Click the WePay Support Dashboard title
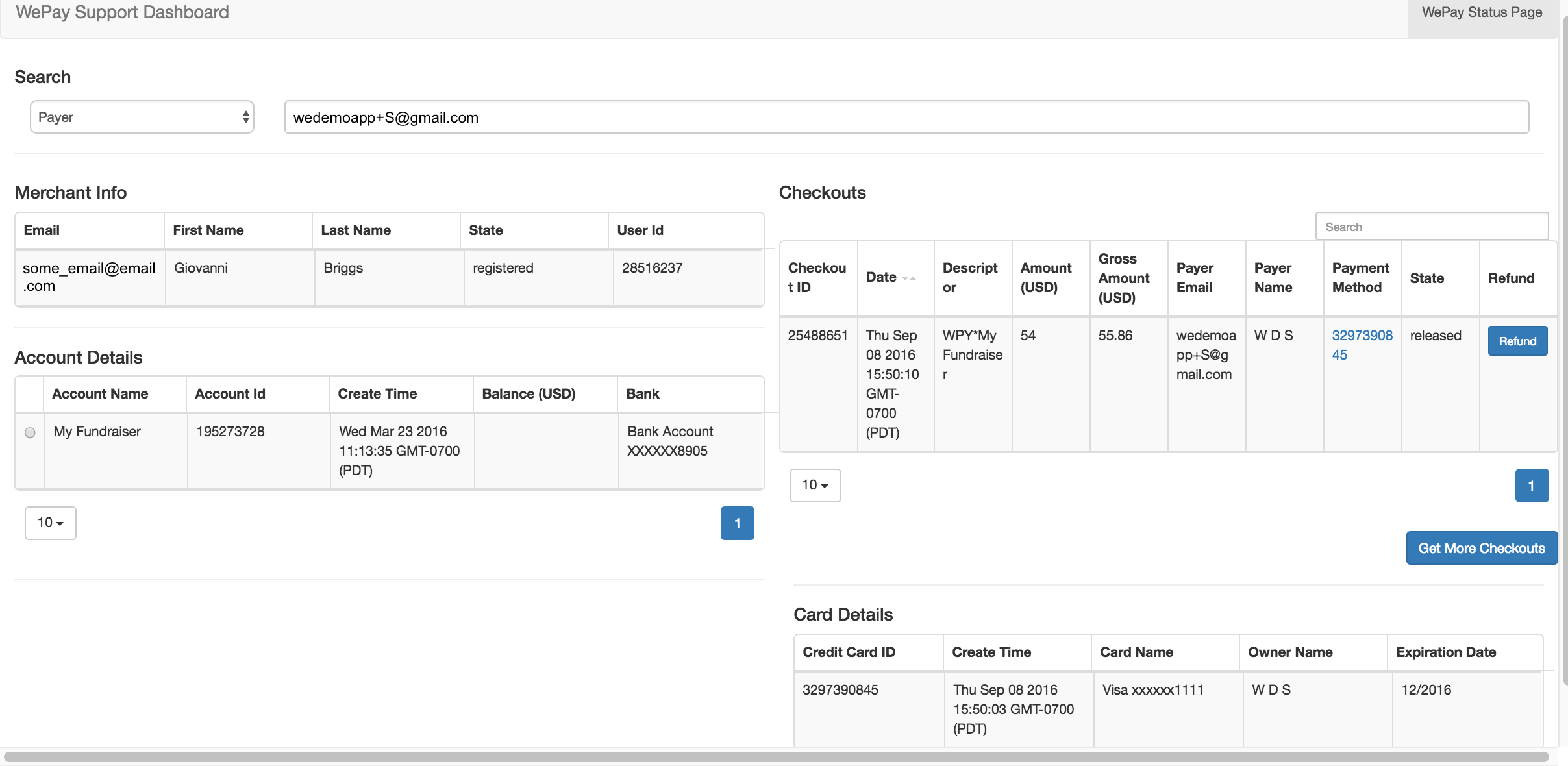 point(123,12)
